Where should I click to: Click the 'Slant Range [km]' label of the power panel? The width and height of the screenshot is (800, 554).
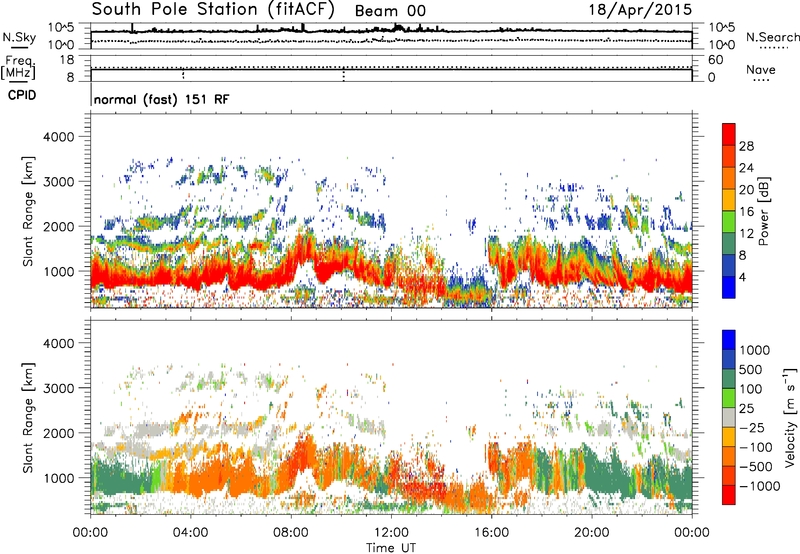(28, 211)
